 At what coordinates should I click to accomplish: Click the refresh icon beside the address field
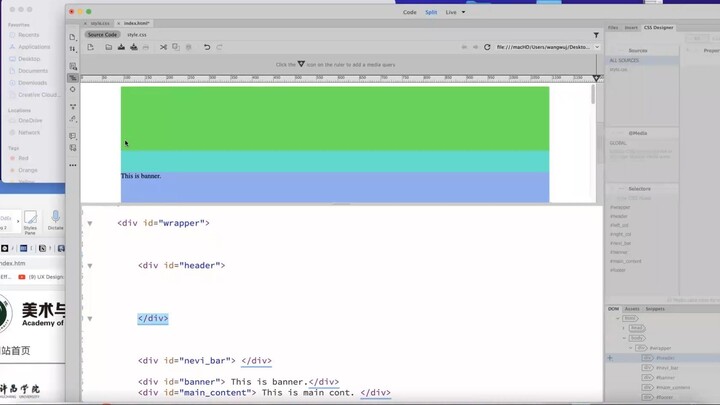[488, 47]
